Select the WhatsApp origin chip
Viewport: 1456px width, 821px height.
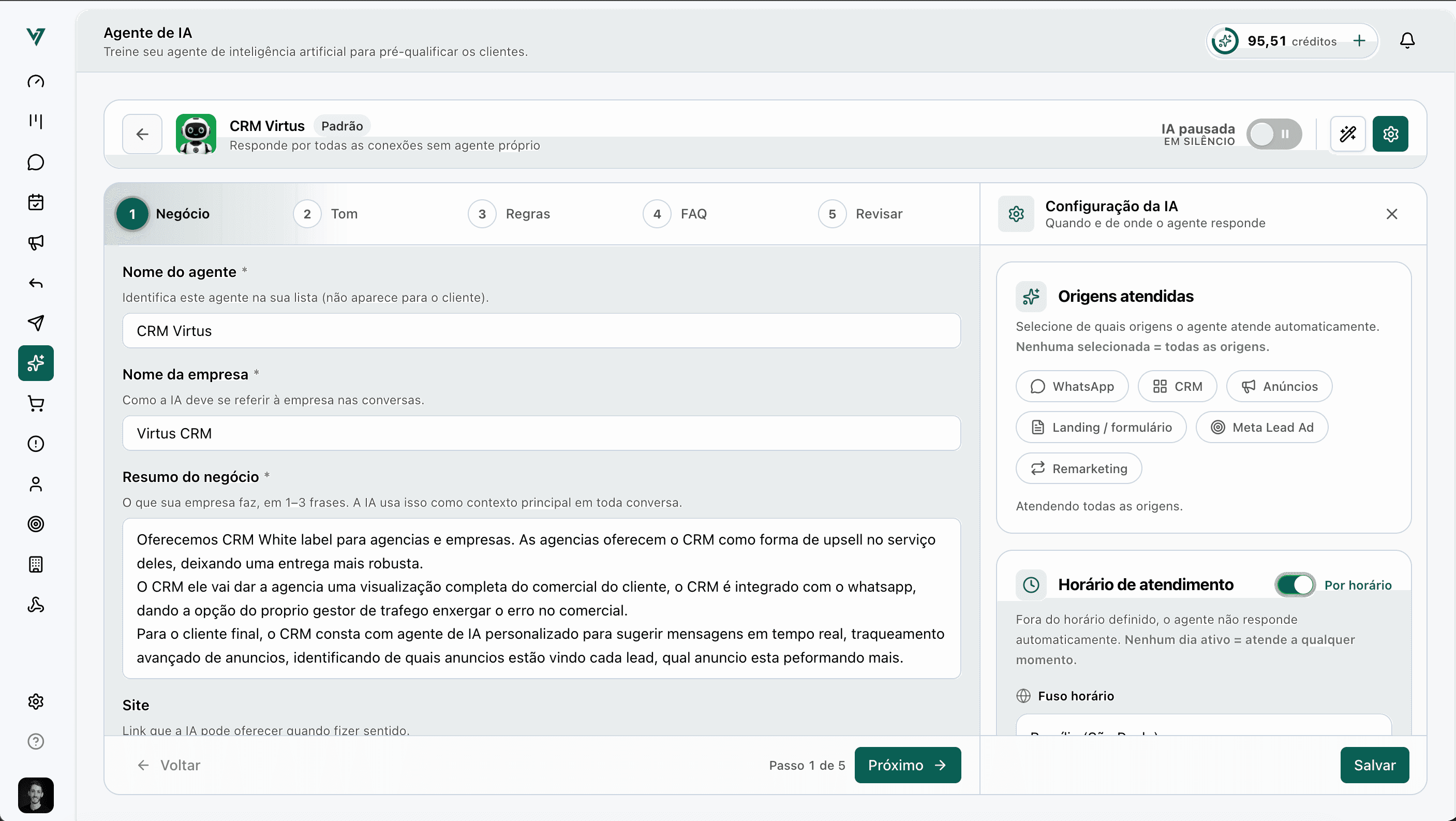(x=1072, y=386)
